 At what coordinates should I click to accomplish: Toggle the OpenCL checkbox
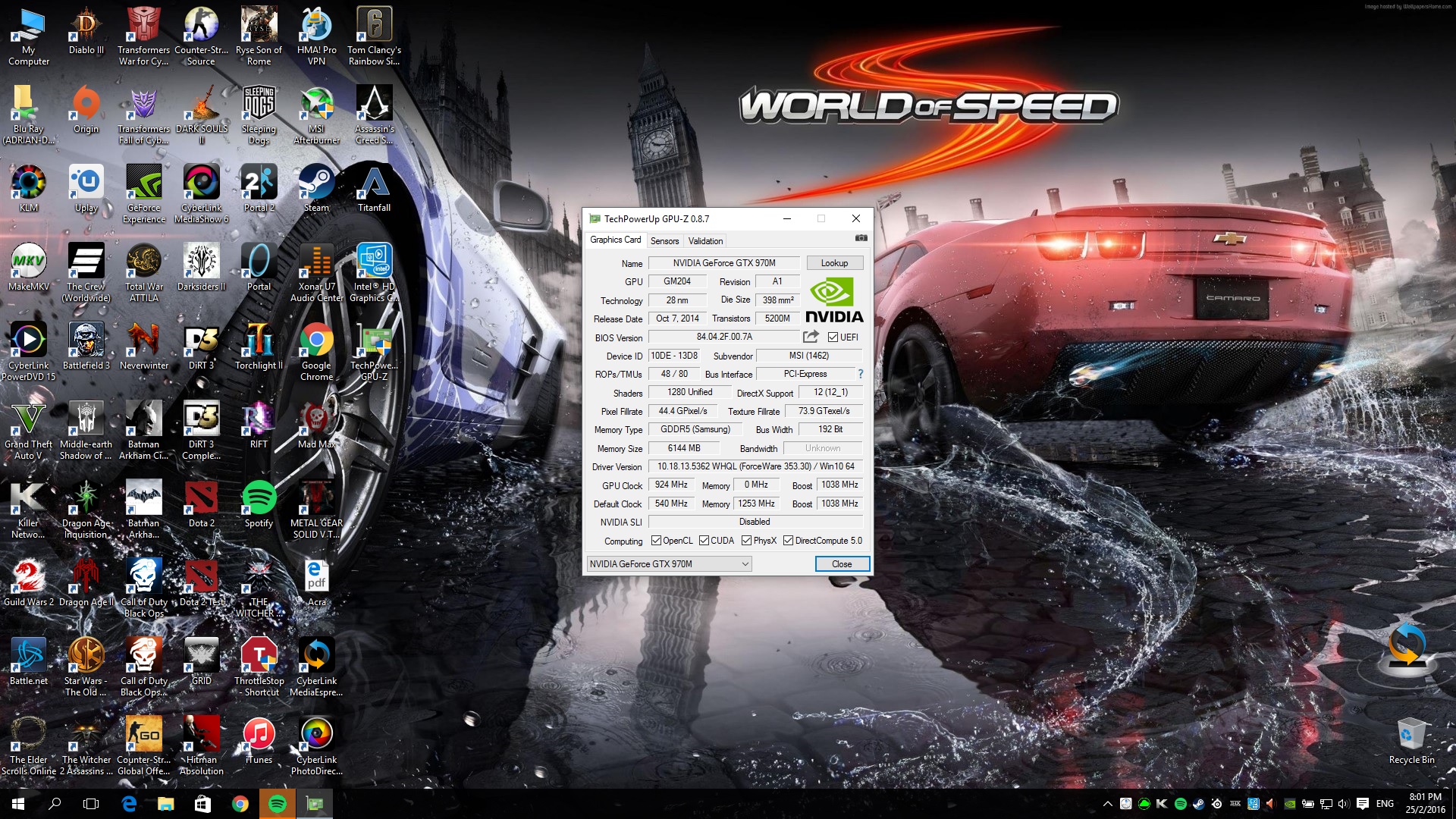click(657, 541)
